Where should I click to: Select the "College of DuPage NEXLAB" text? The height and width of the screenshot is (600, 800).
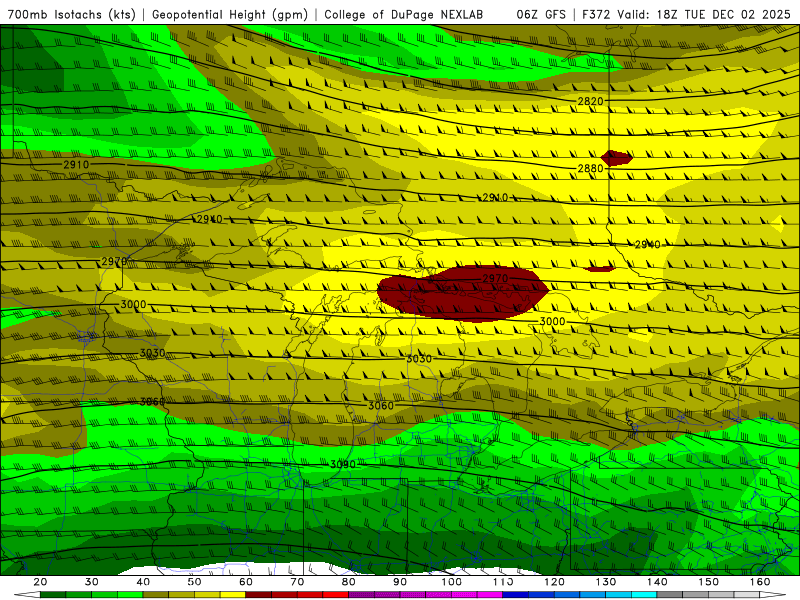point(404,14)
